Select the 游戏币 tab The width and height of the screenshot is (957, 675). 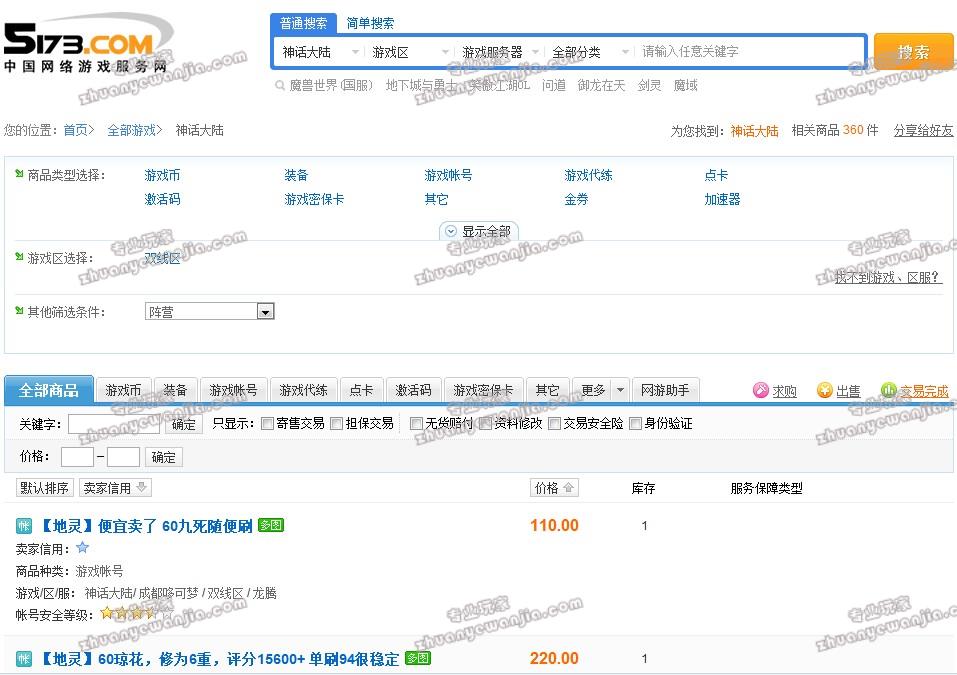123,390
